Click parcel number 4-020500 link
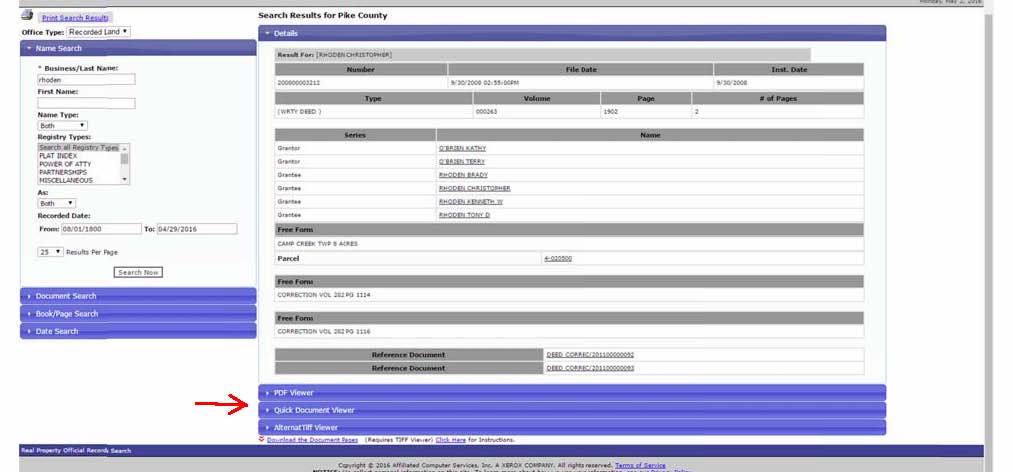Image resolution: width=1013 pixels, height=472 pixels. click(557, 258)
